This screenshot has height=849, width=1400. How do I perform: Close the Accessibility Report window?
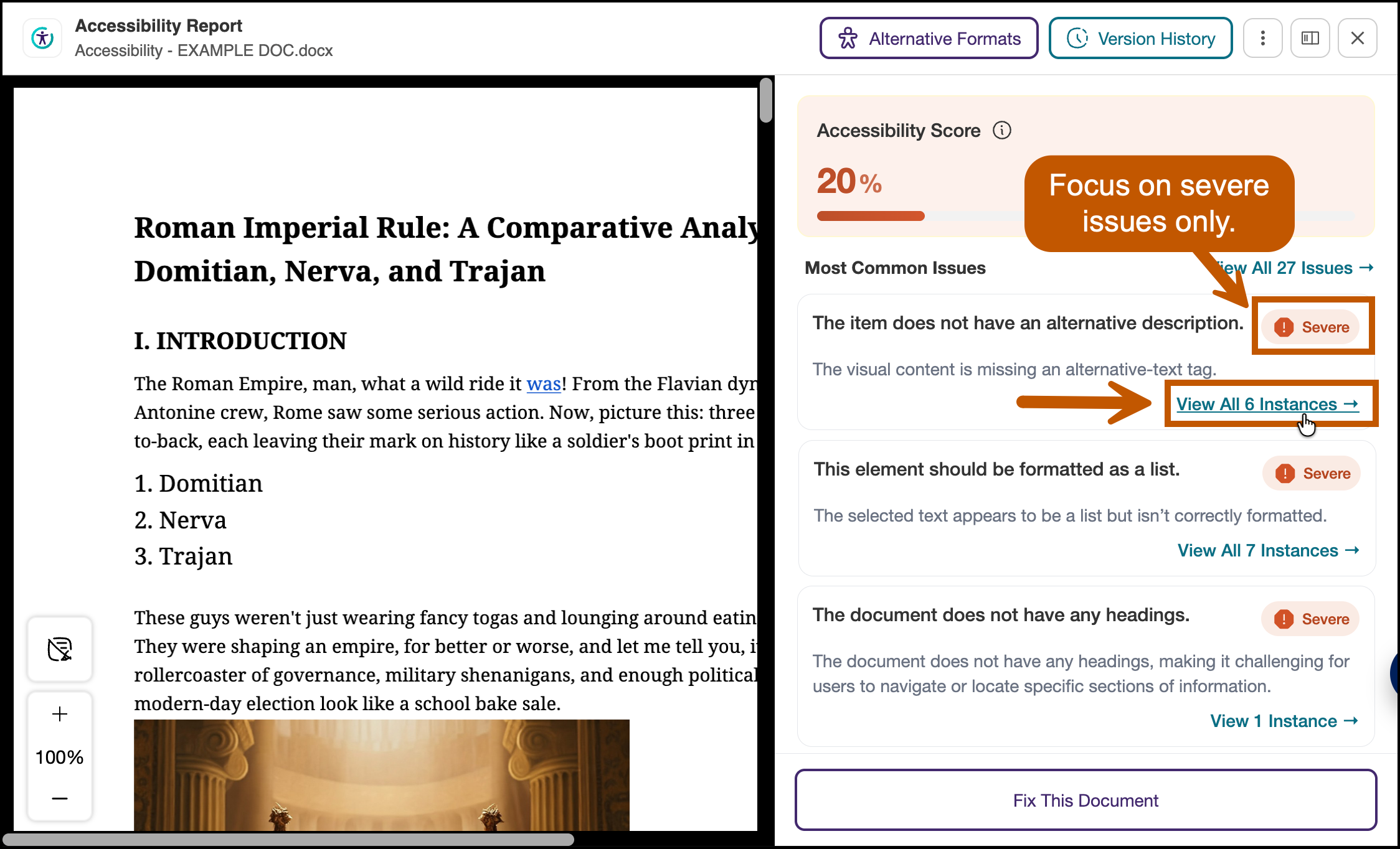(x=1357, y=38)
